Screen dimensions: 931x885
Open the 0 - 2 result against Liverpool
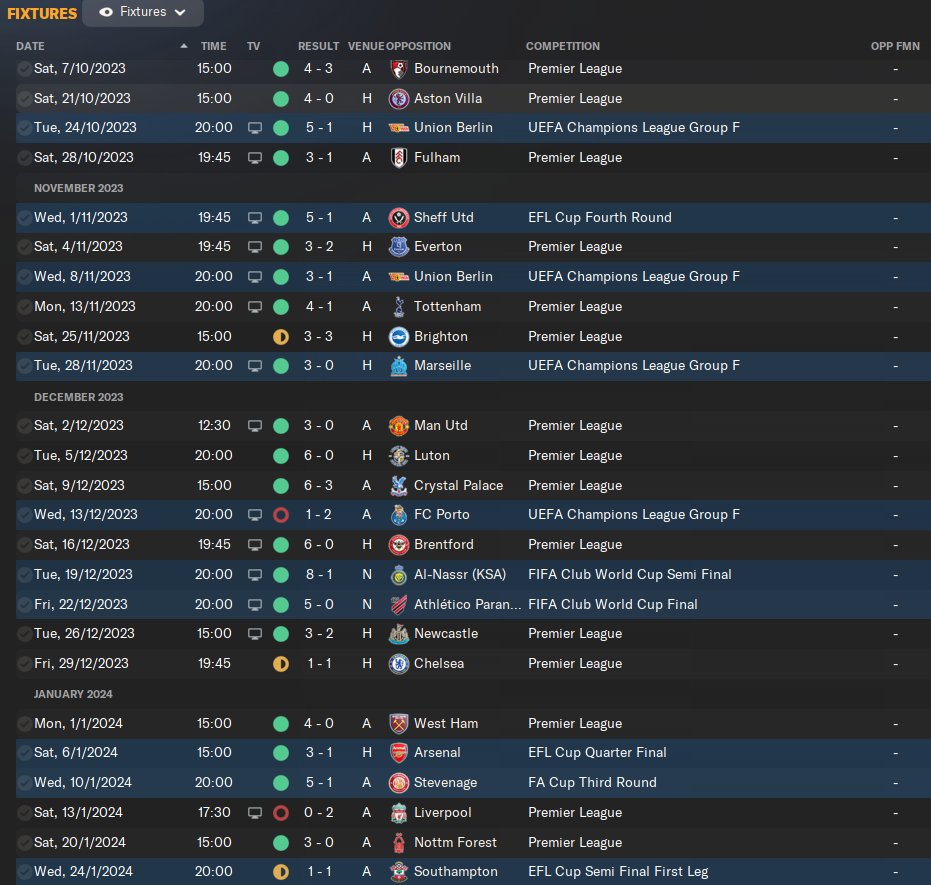pos(319,813)
